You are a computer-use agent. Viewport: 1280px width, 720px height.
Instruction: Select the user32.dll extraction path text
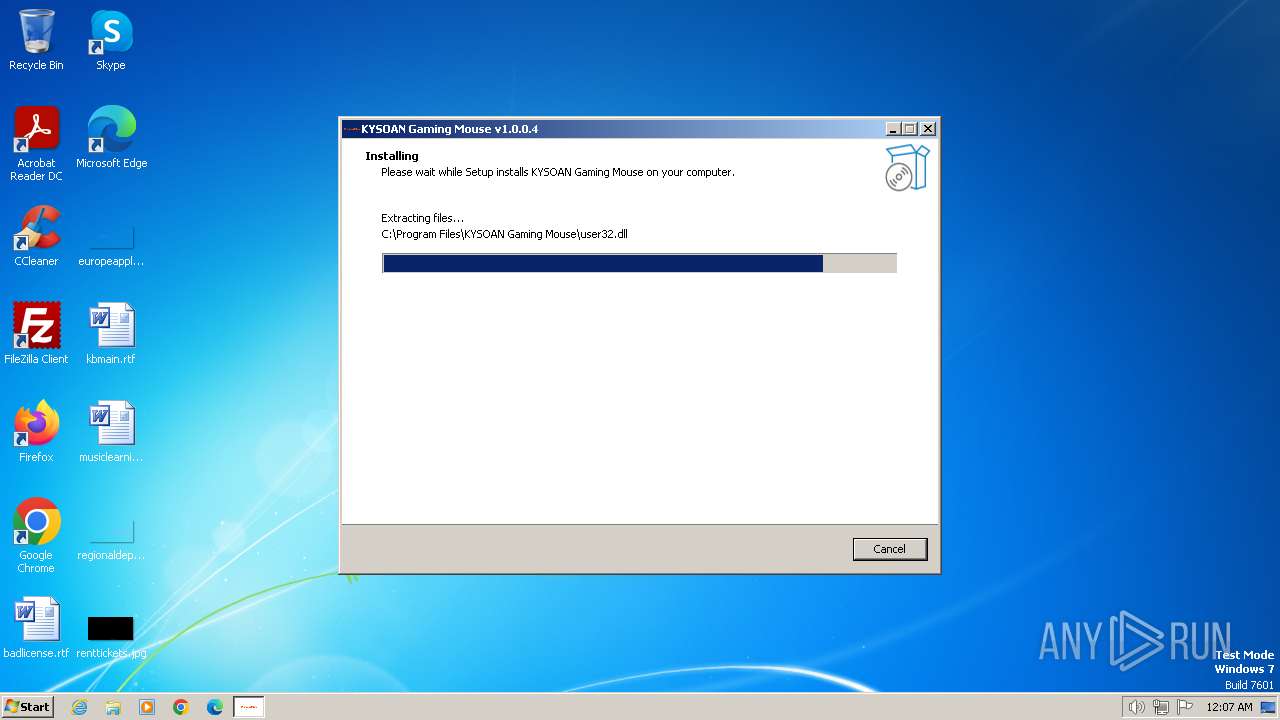(504, 234)
